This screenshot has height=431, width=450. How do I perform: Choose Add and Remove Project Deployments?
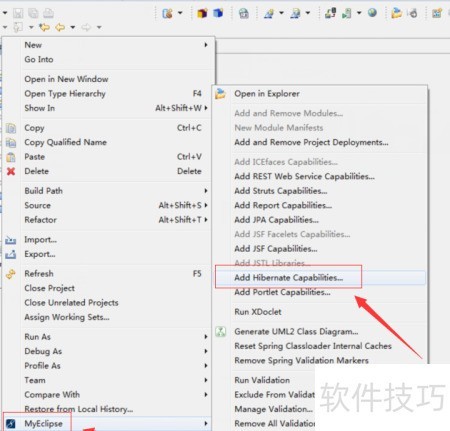[x=311, y=143]
